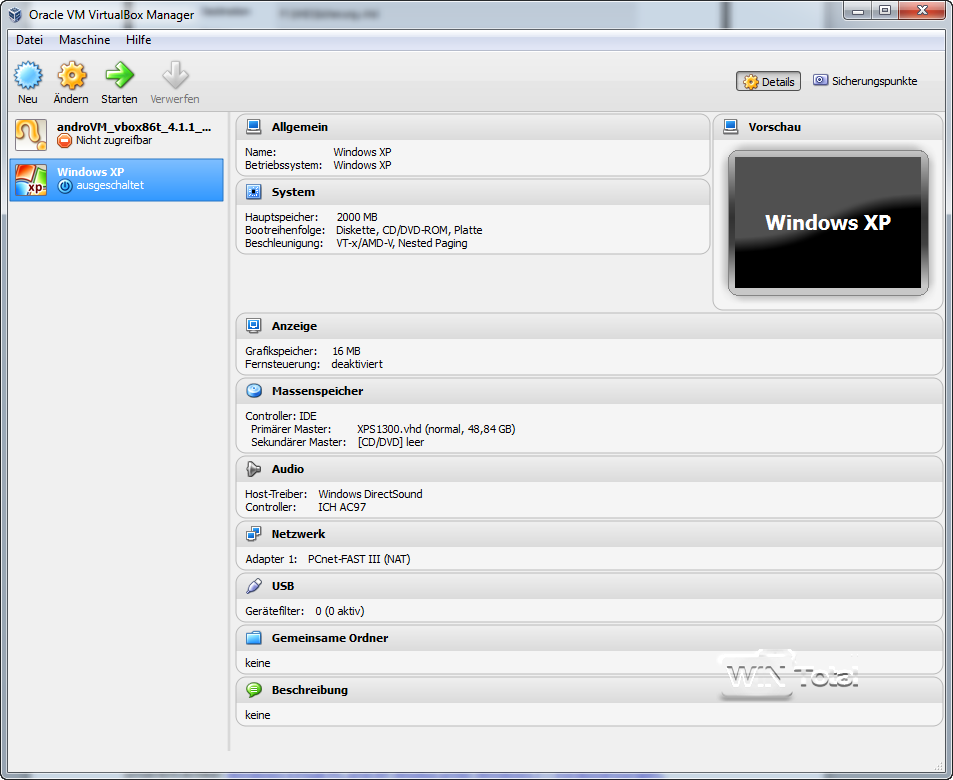Click the '2000 MB' Hauptspeicher value

pos(357,217)
